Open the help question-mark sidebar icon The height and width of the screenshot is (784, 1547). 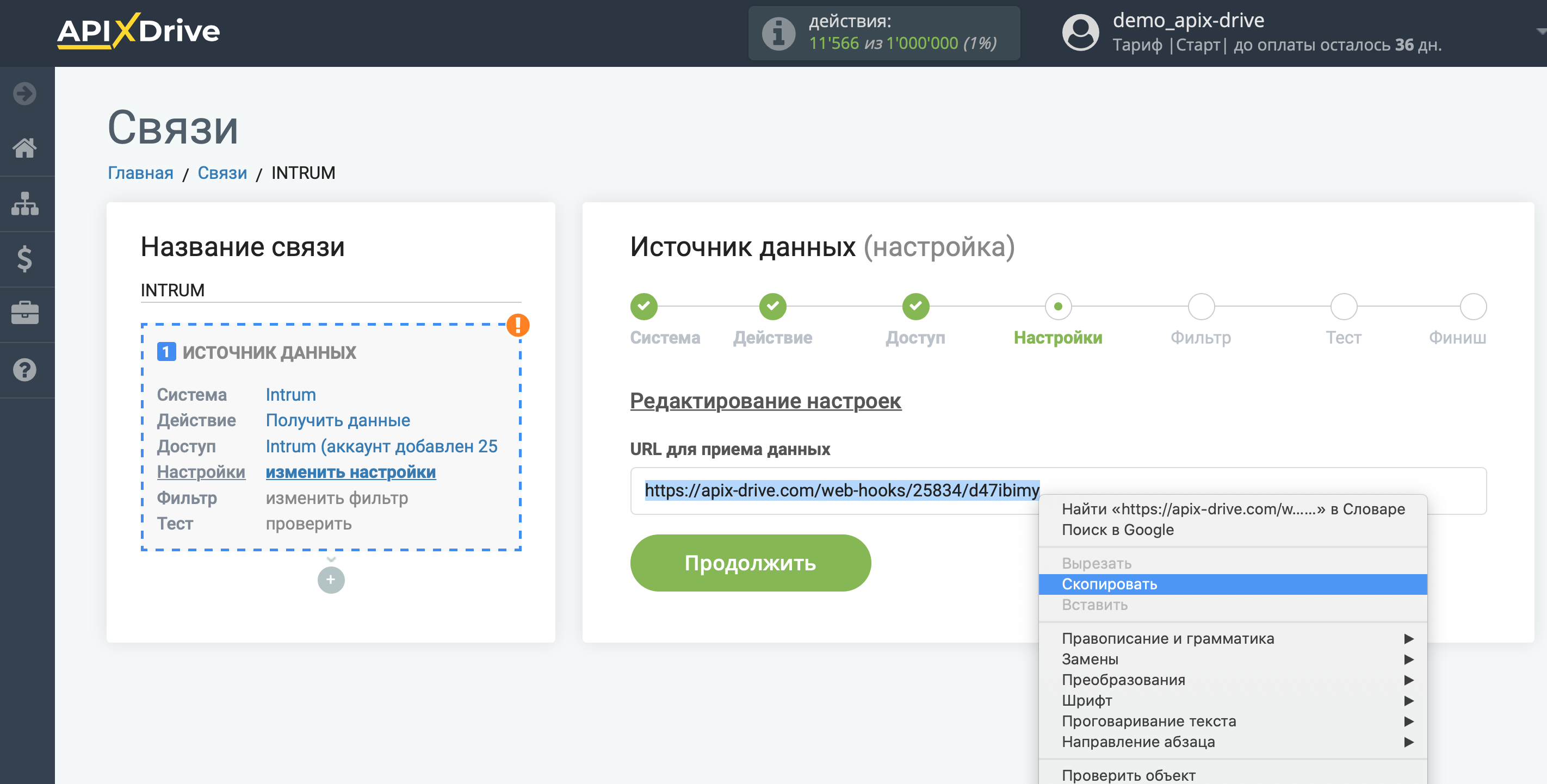tap(24, 369)
